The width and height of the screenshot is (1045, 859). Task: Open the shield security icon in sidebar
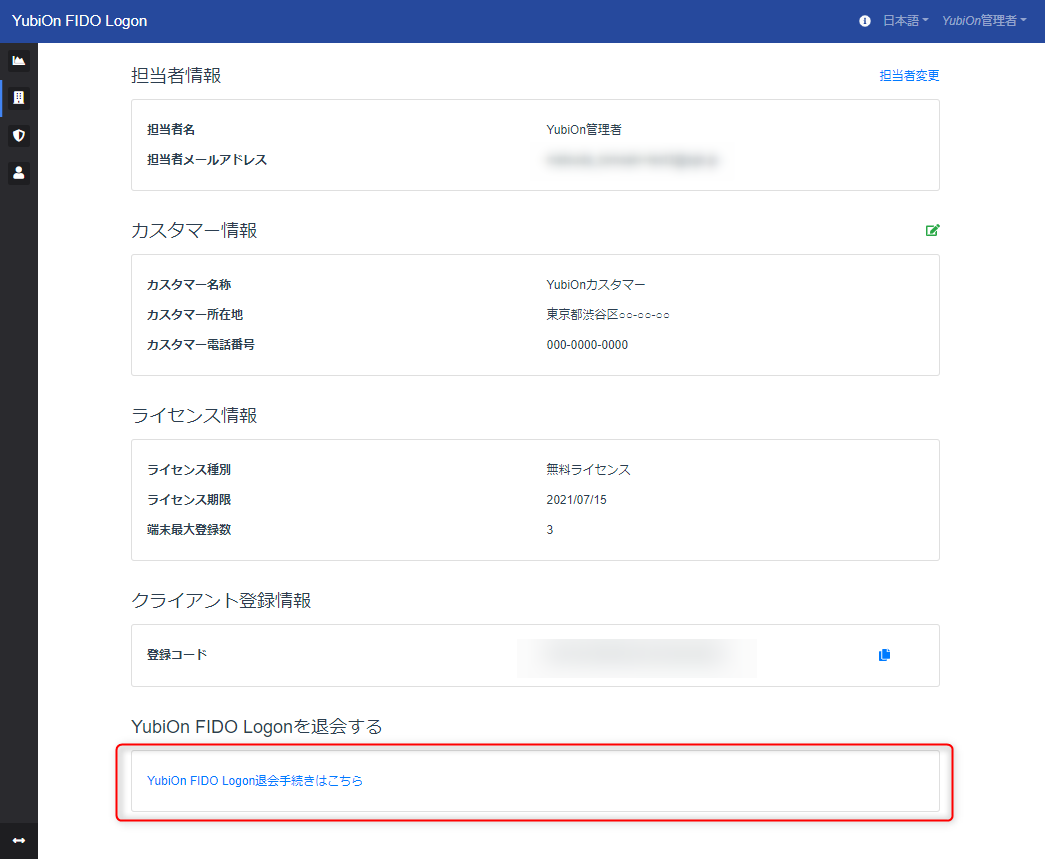19,135
